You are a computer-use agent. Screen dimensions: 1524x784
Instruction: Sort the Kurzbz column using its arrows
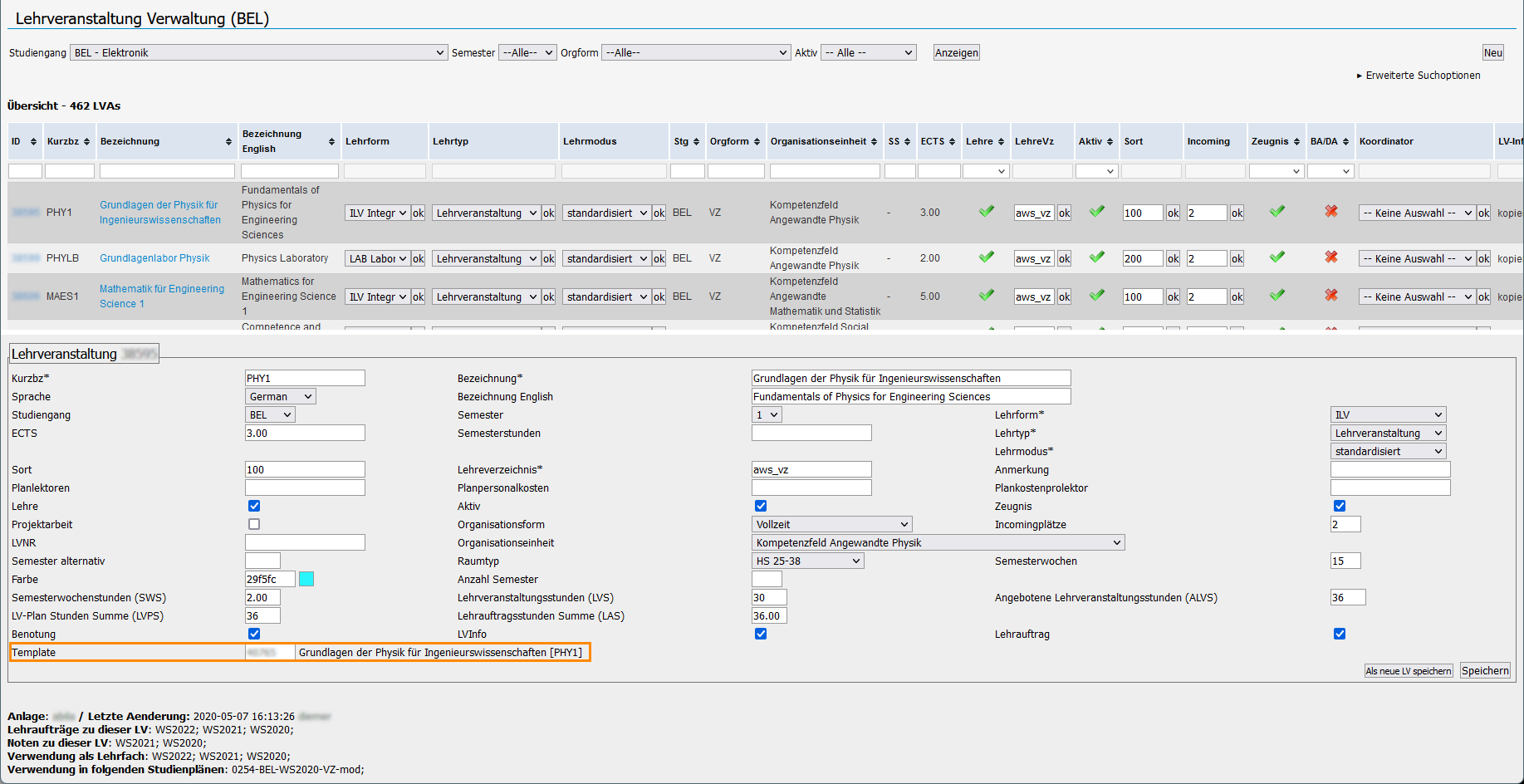click(87, 141)
